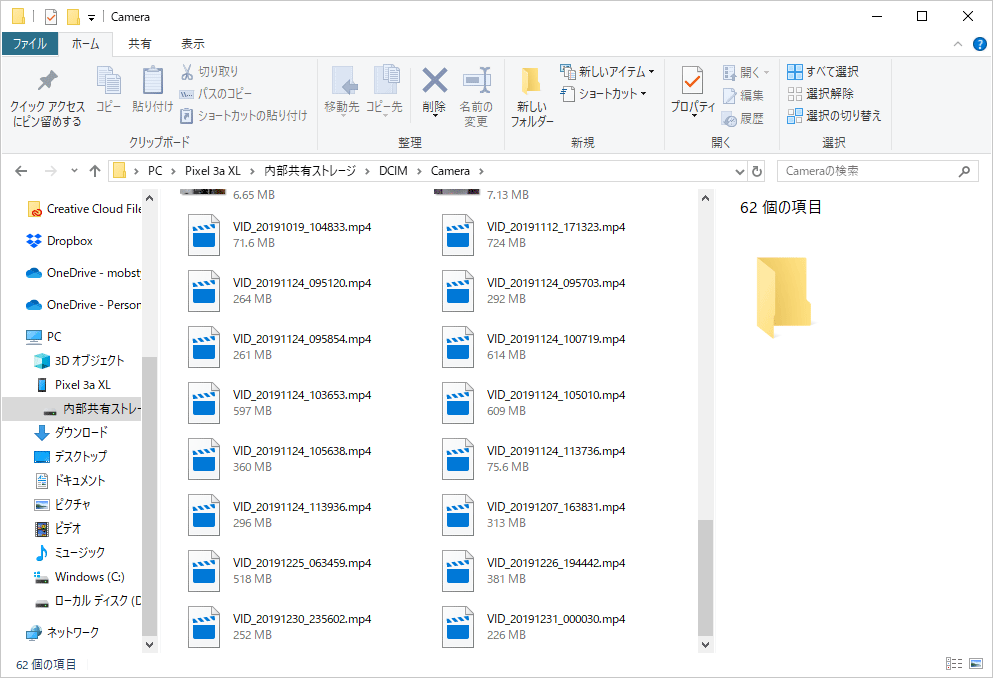Click the New Folder (新しいフォルダー) icon
This screenshot has width=993, height=678.
[x=531, y=82]
